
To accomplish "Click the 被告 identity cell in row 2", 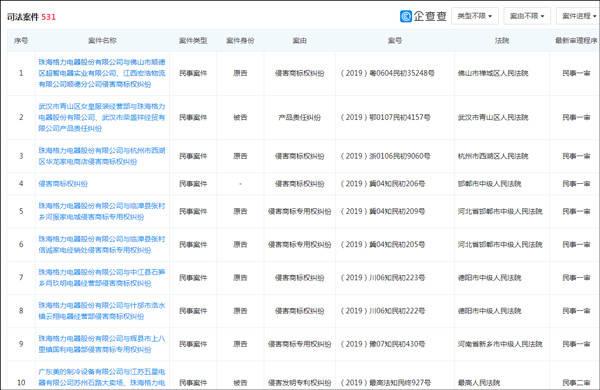I will pyautogui.click(x=240, y=117).
